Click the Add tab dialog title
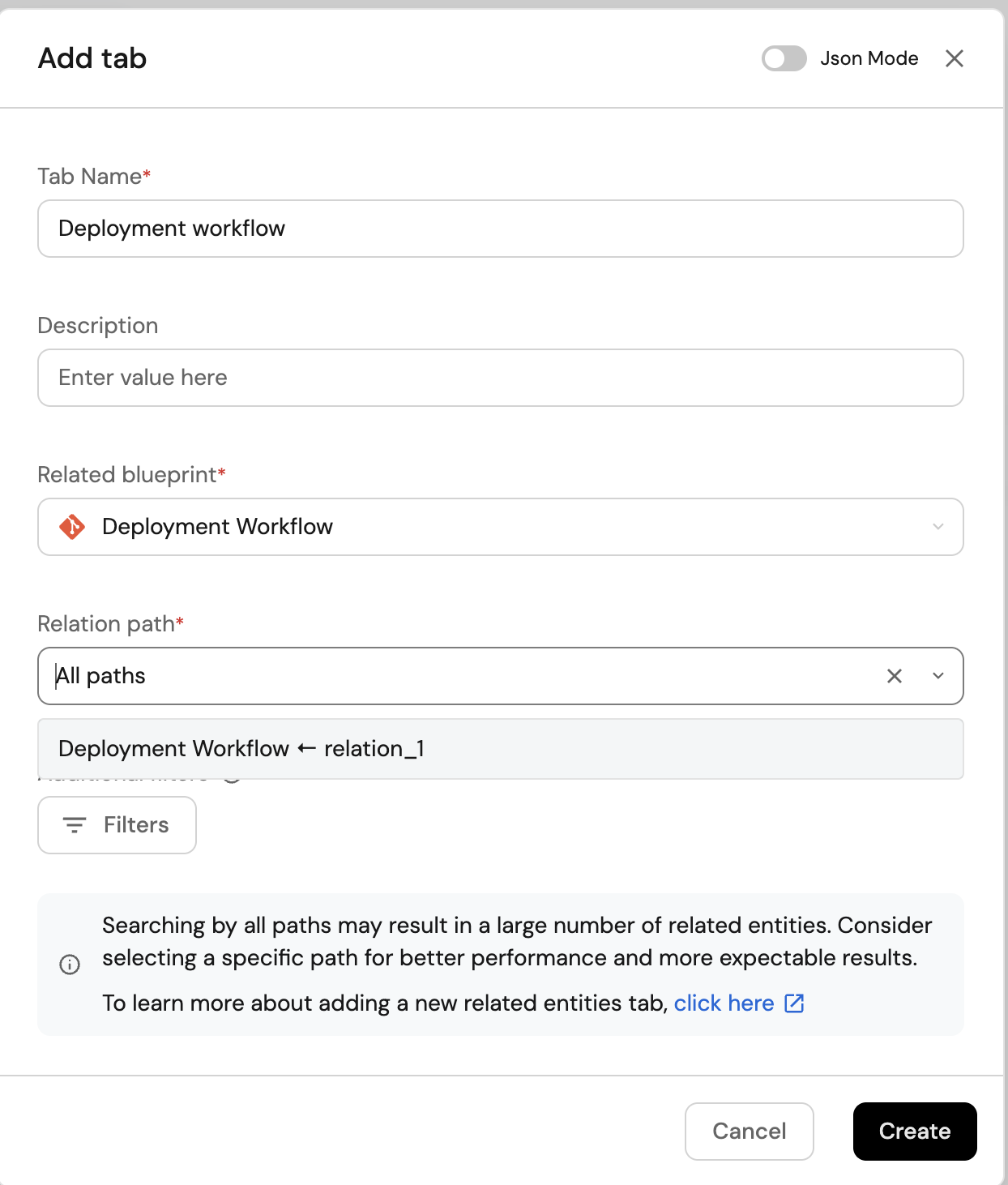1008x1185 pixels. pyautogui.click(x=92, y=58)
